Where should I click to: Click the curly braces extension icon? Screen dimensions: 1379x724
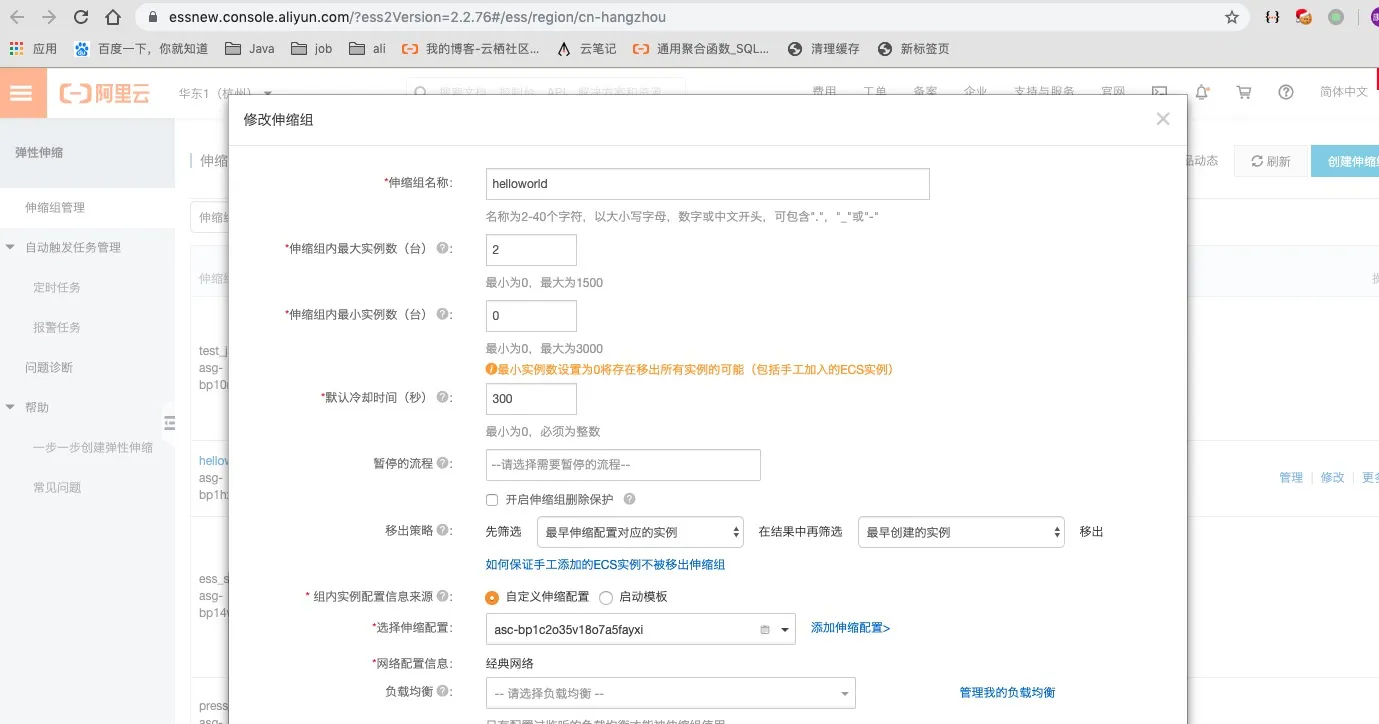click(x=1272, y=17)
